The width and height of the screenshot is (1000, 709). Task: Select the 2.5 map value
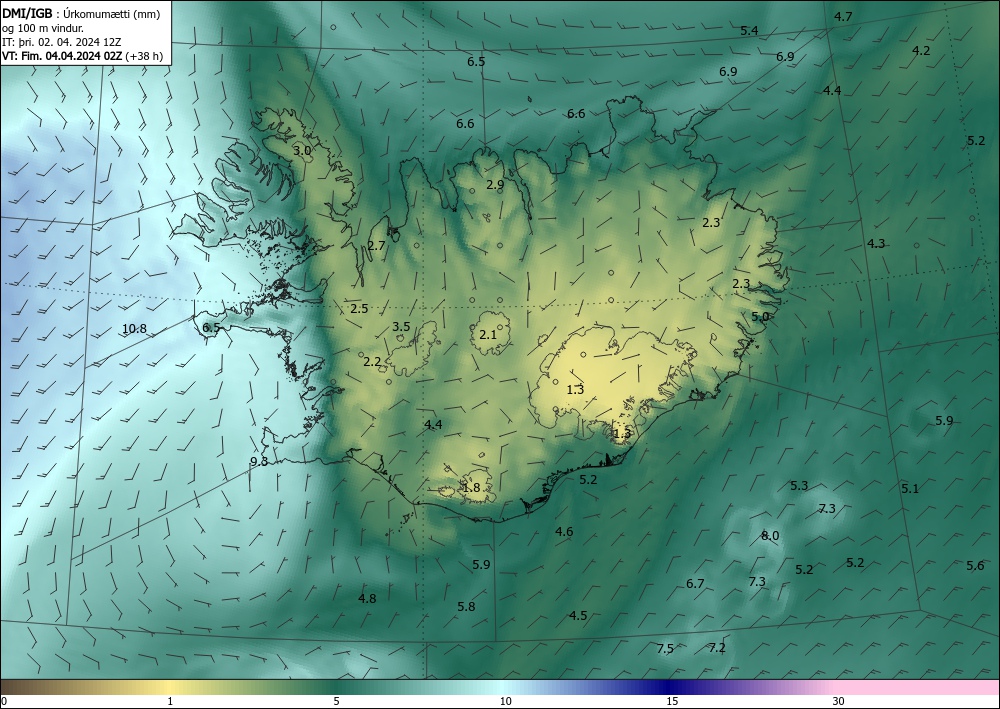click(359, 309)
